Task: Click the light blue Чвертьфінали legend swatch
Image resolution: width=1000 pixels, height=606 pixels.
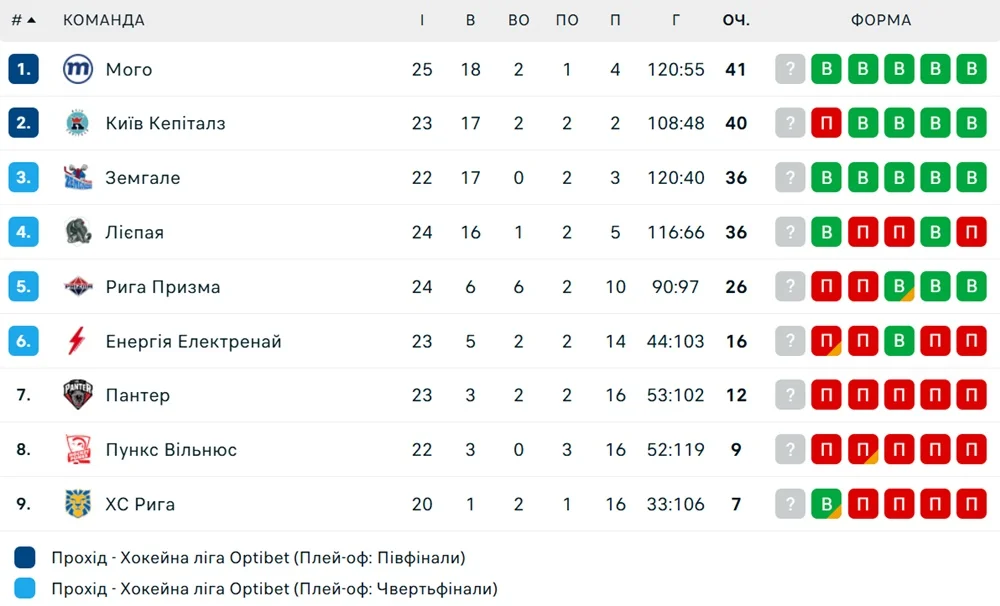Action: (x=26, y=589)
